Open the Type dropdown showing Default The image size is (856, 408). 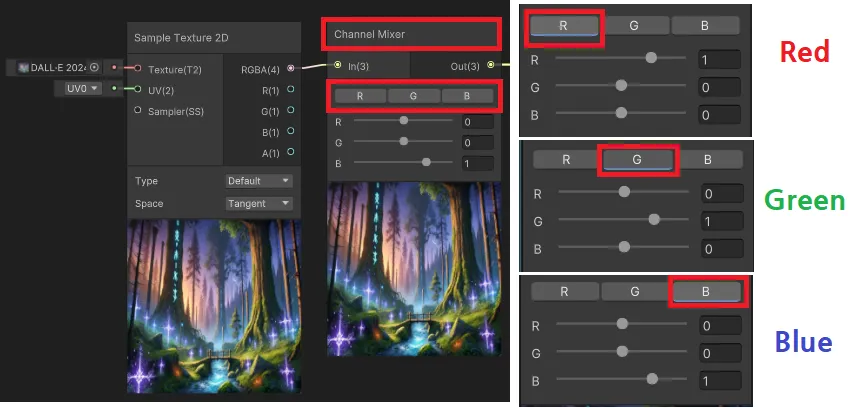(259, 181)
